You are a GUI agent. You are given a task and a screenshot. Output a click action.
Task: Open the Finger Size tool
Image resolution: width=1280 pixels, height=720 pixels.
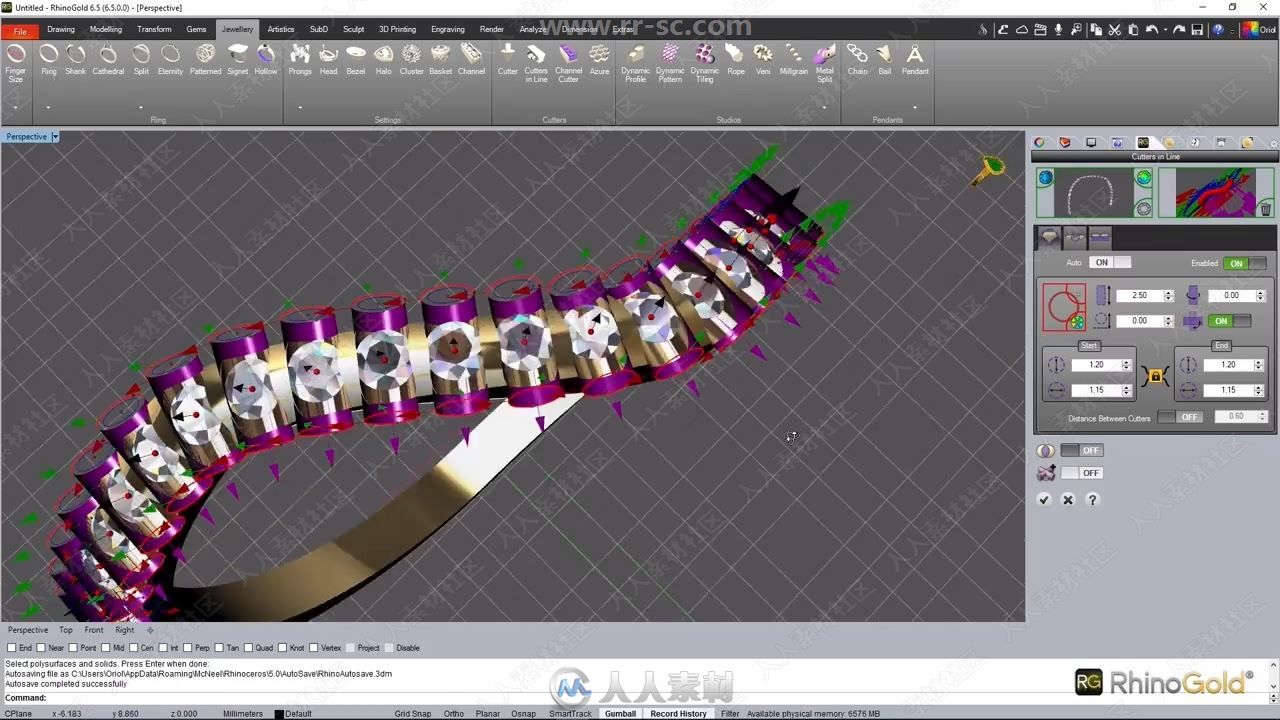16,63
